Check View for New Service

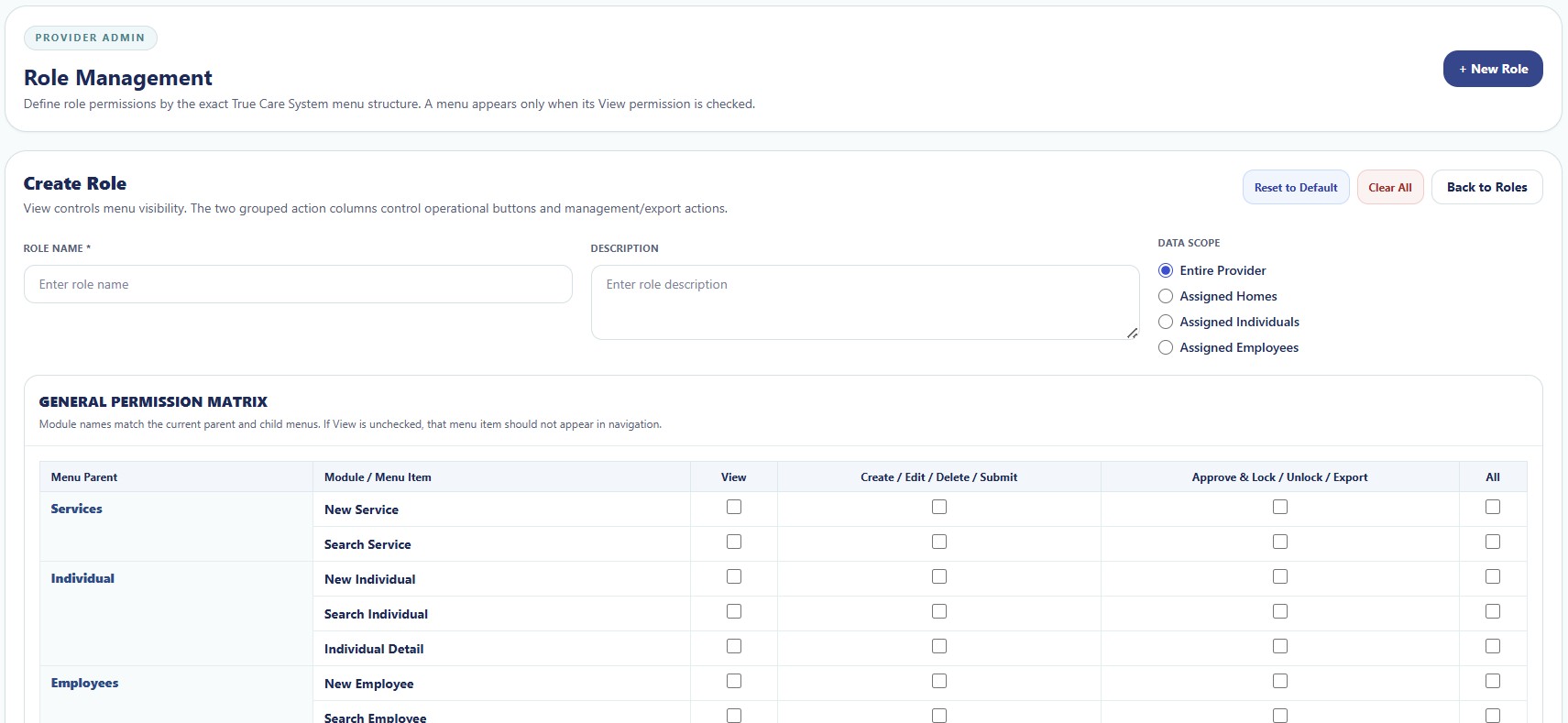pos(734,507)
